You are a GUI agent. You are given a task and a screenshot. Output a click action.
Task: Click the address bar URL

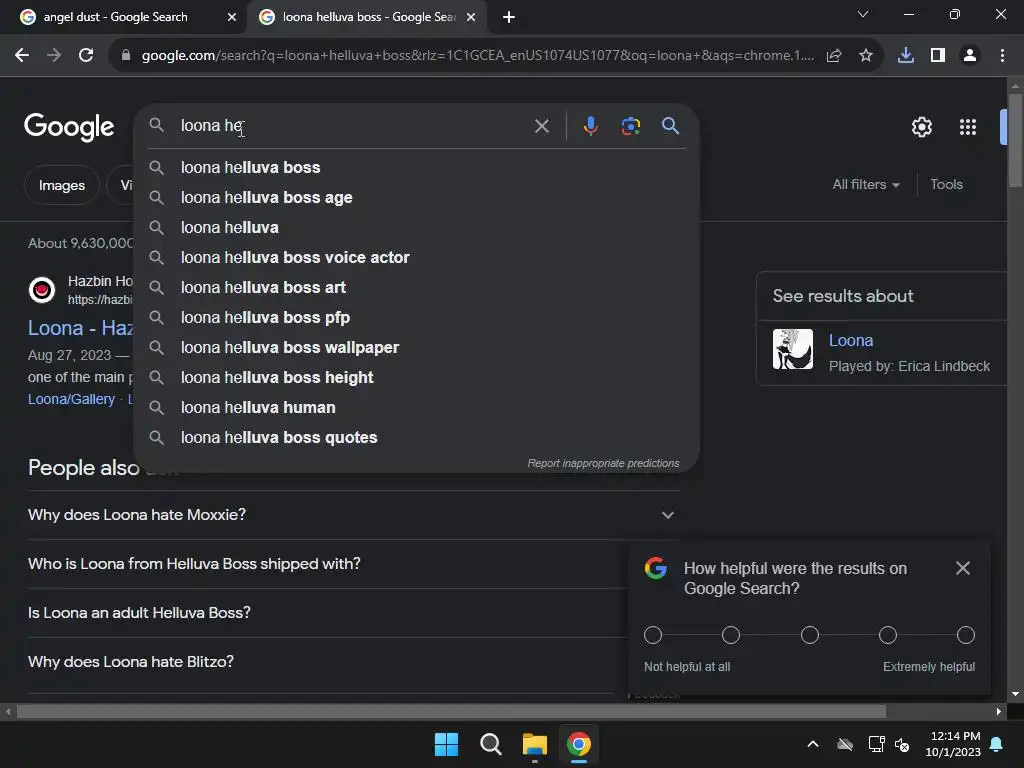click(x=477, y=56)
